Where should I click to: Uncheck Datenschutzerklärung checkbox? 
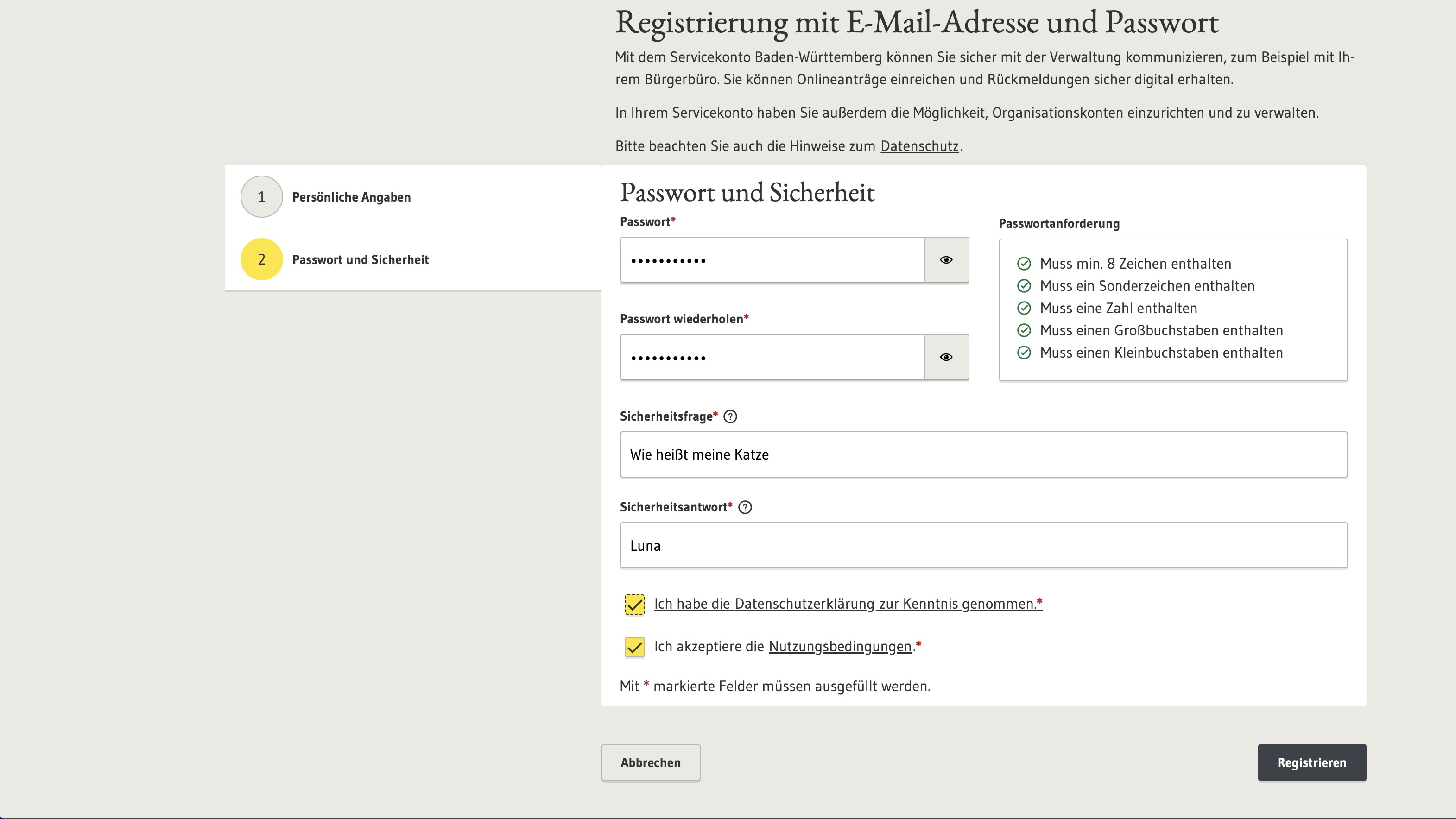tap(633, 603)
